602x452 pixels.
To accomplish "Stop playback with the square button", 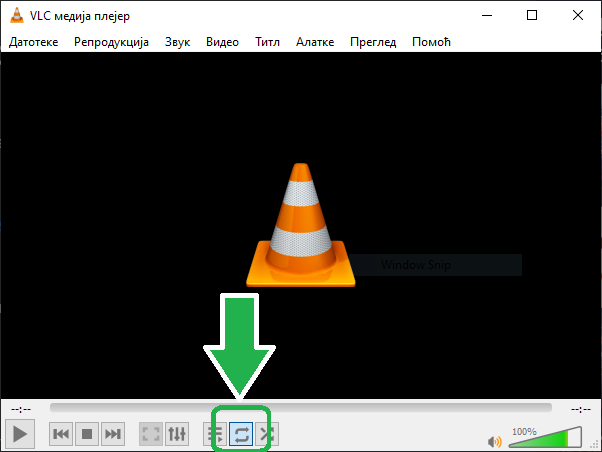I will 87,434.
